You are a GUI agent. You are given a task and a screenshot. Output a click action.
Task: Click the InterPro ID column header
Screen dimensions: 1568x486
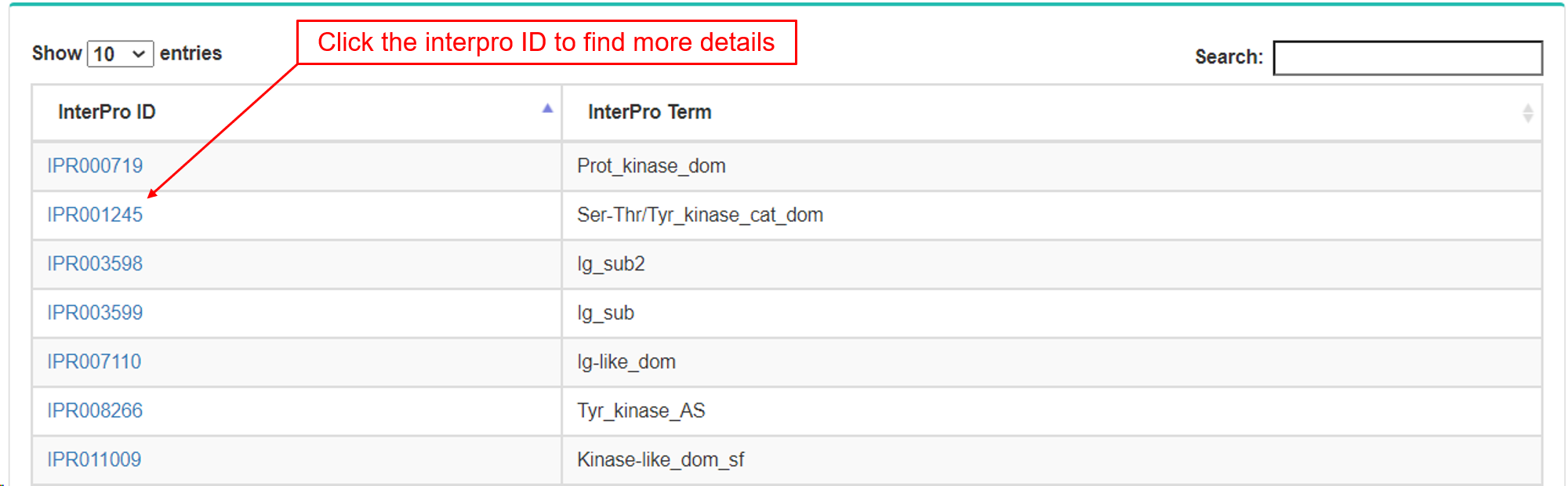click(x=107, y=112)
